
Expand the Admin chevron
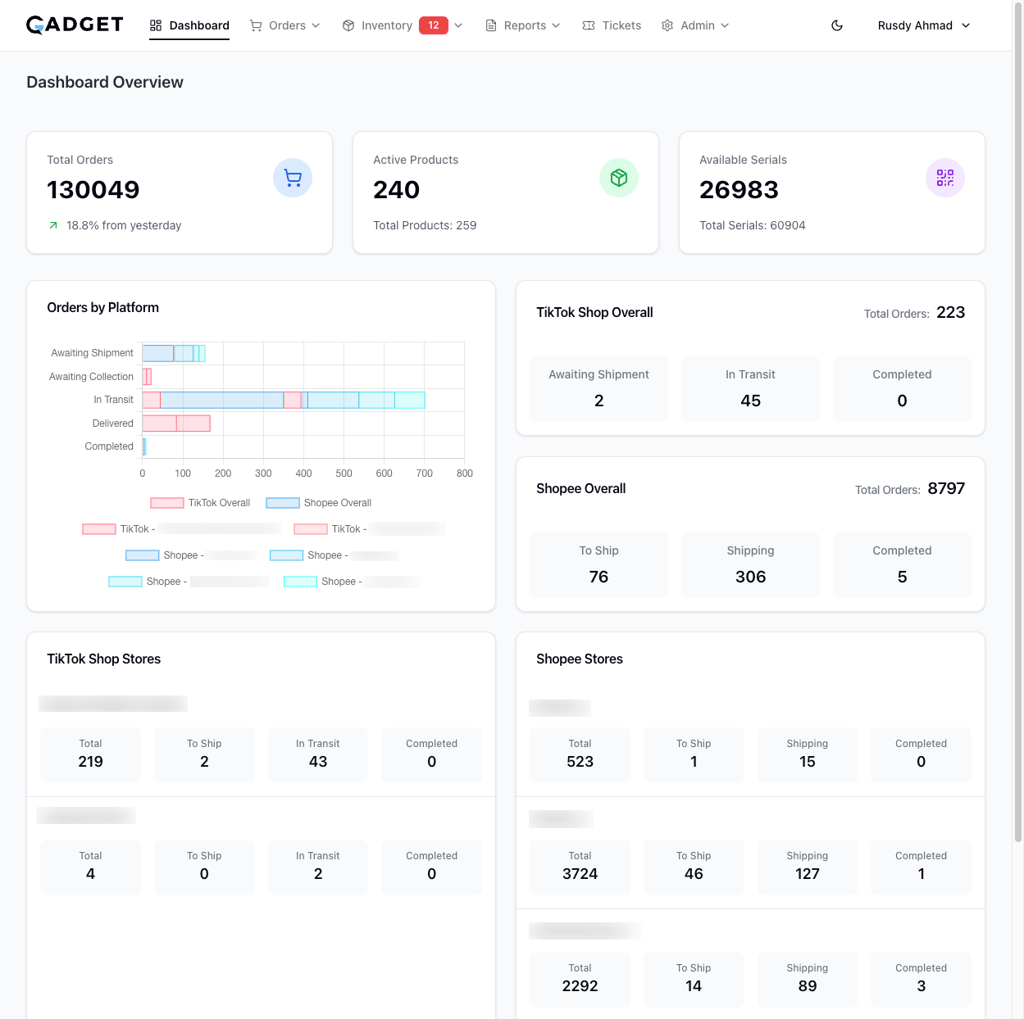click(x=725, y=25)
